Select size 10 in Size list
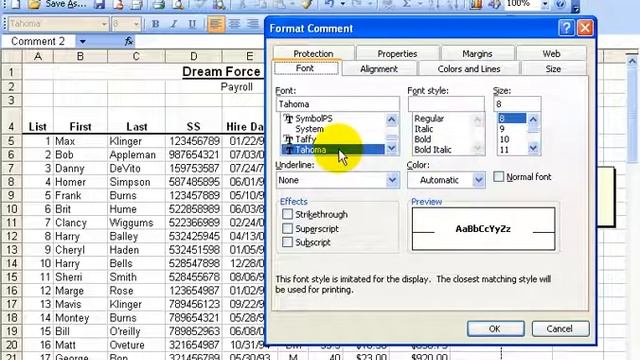 click(504, 139)
